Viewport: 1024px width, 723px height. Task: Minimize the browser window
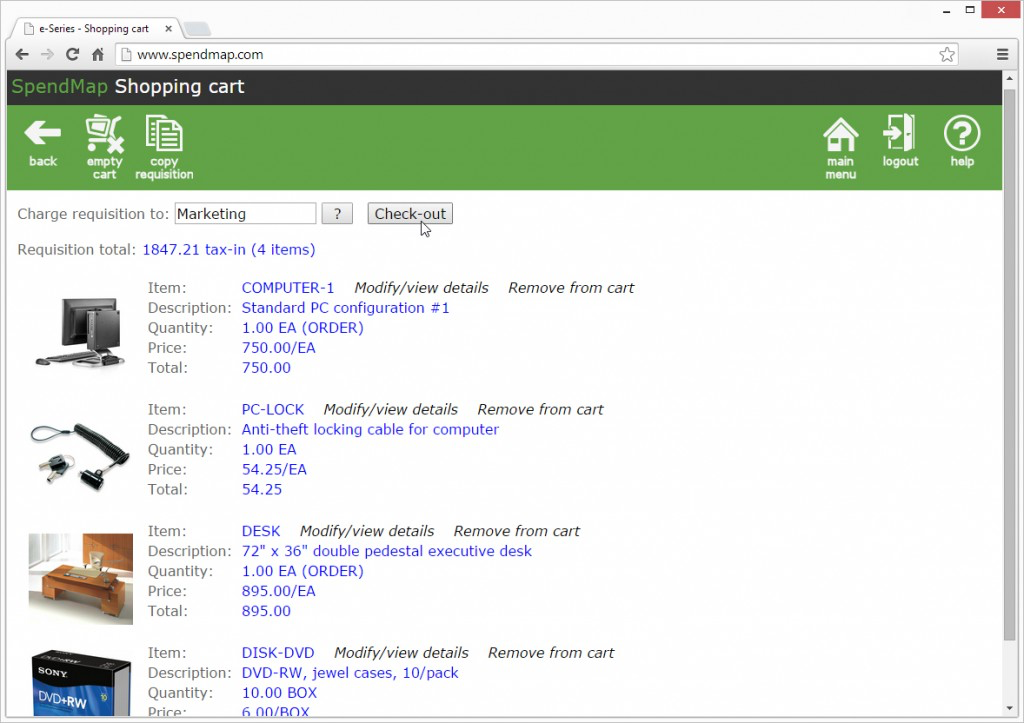pyautogui.click(x=946, y=10)
